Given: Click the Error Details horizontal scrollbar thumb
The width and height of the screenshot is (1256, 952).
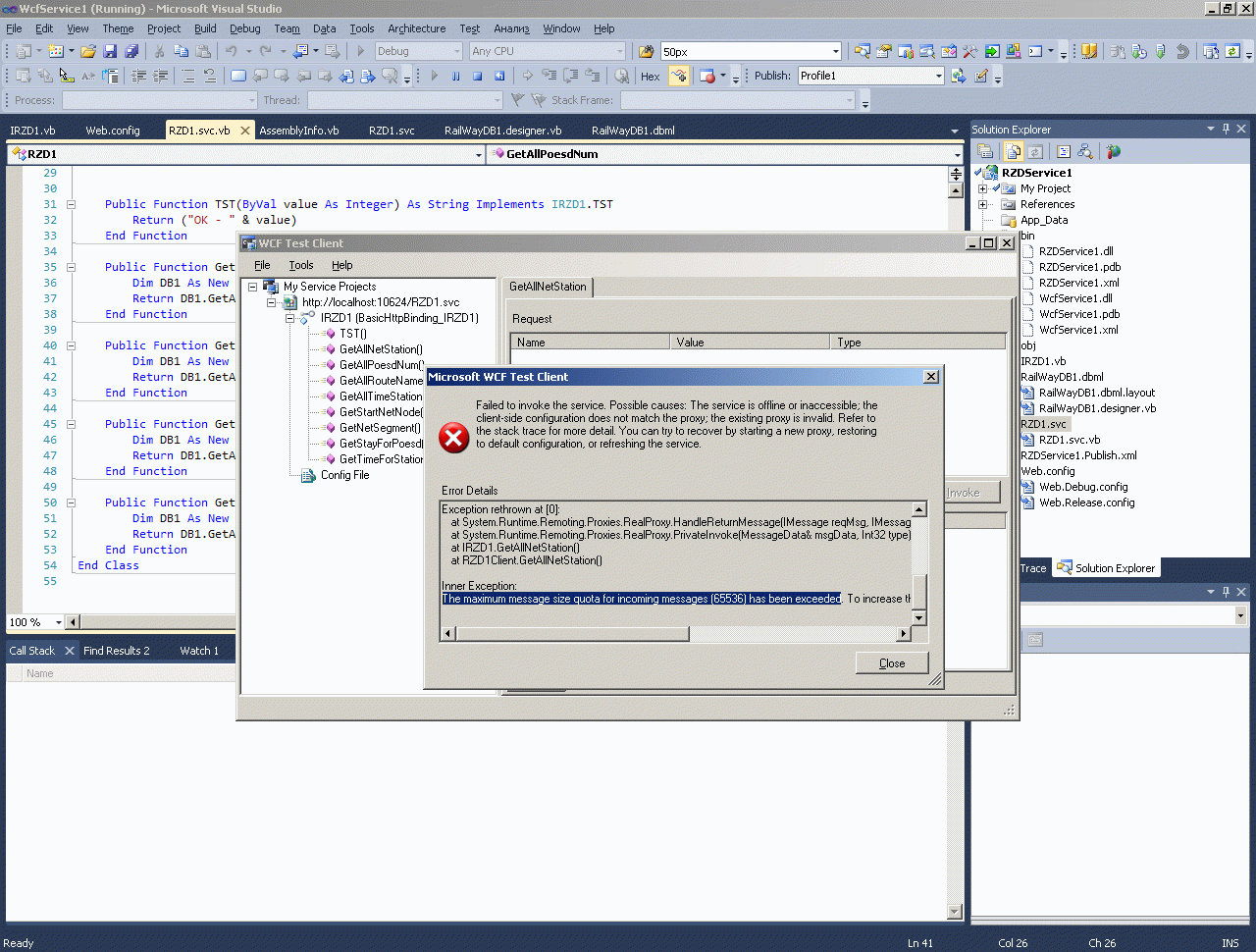Looking at the screenshot, I should point(573,633).
